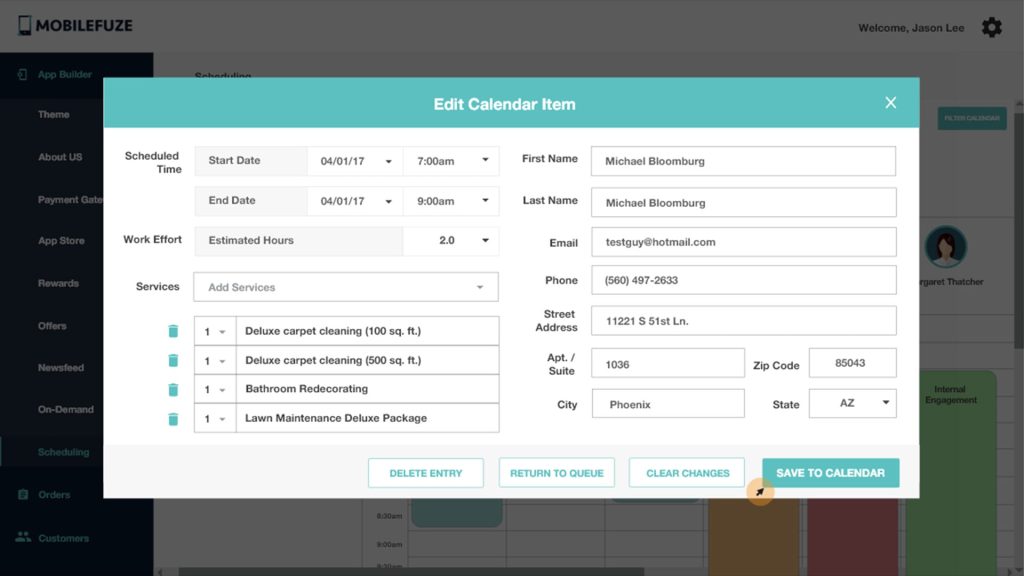Screen dimensions: 1024x576
Task: Delete the Bathroom Redecorating service with trash icon
Action: 173,390
